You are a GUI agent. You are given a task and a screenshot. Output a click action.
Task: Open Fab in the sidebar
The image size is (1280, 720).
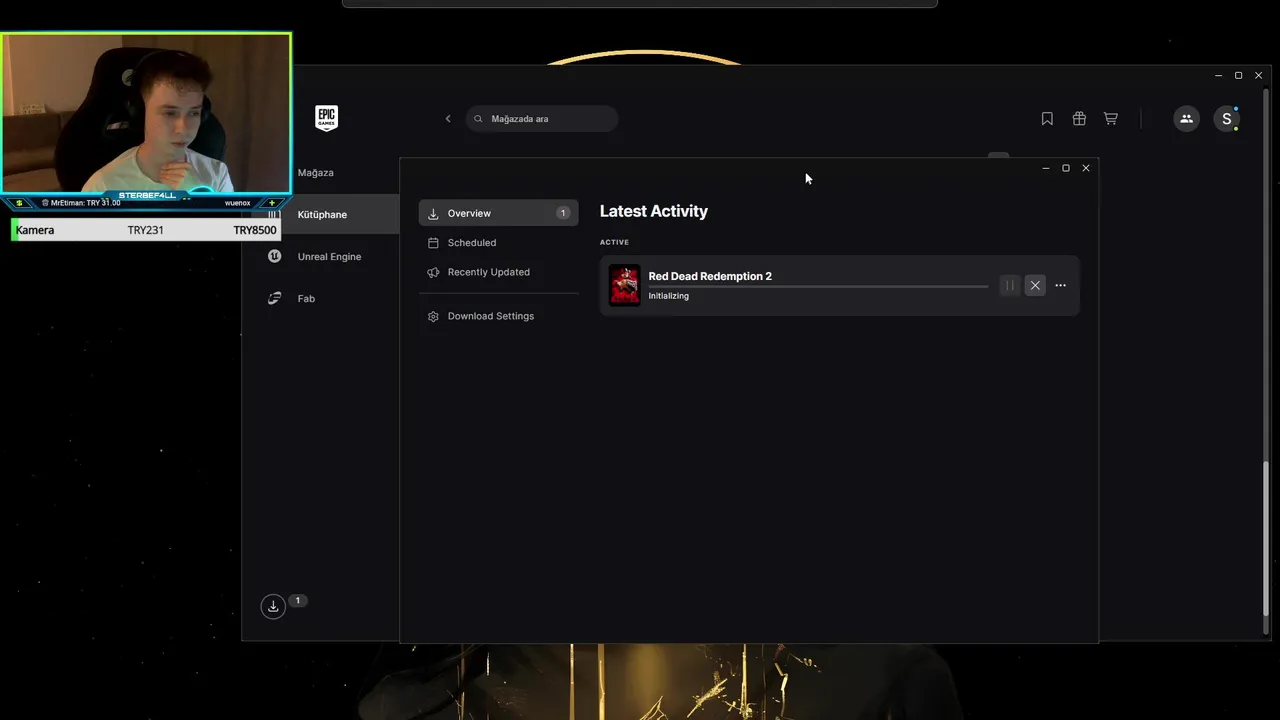306,299
